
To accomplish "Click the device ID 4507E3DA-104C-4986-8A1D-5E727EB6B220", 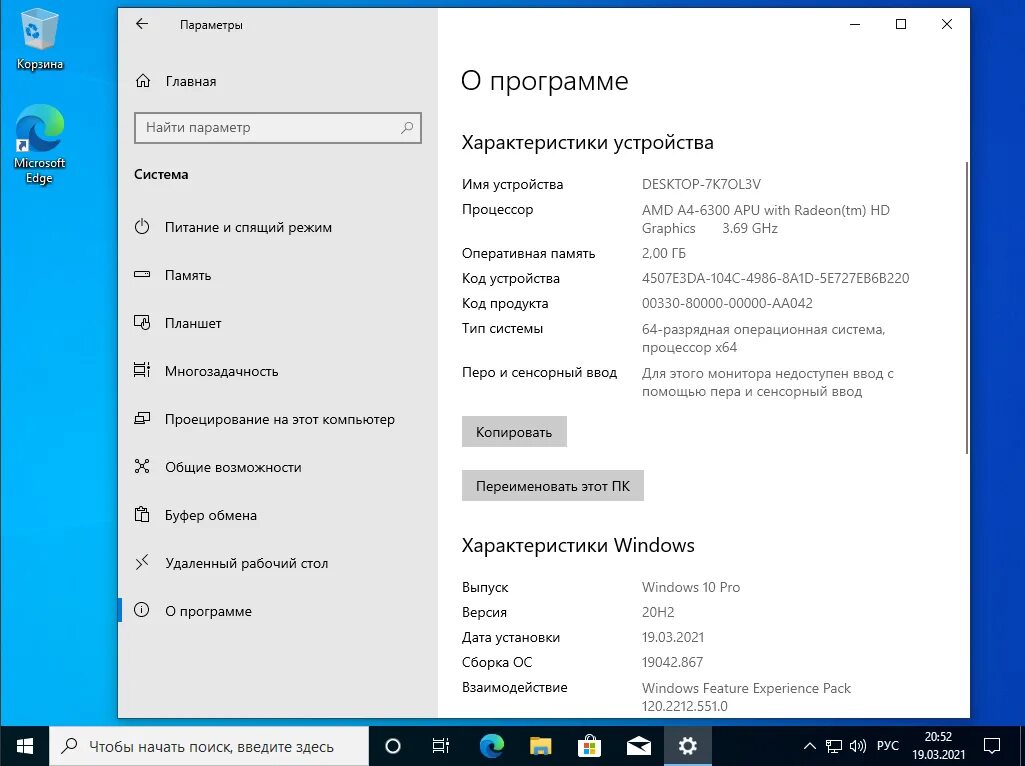I will [775, 278].
